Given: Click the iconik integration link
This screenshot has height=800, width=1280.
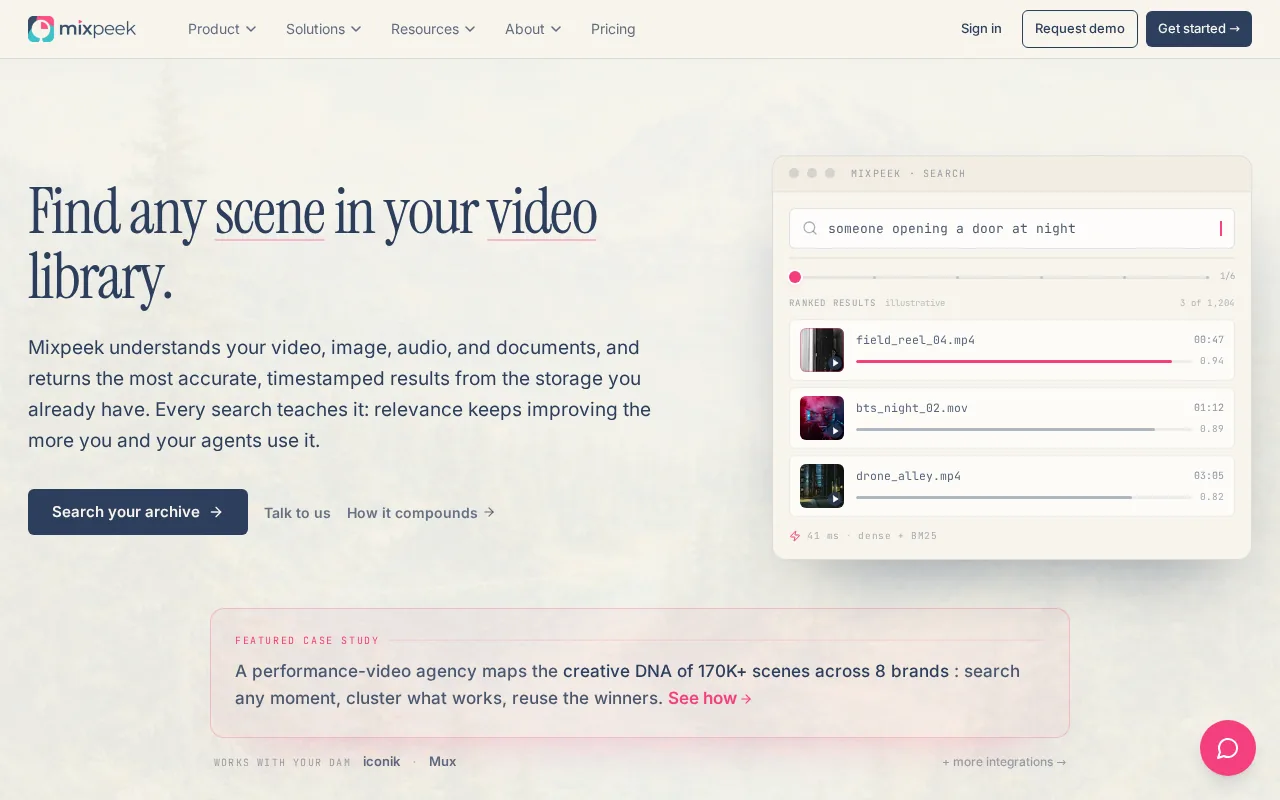Looking at the screenshot, I should coord(381,761).
